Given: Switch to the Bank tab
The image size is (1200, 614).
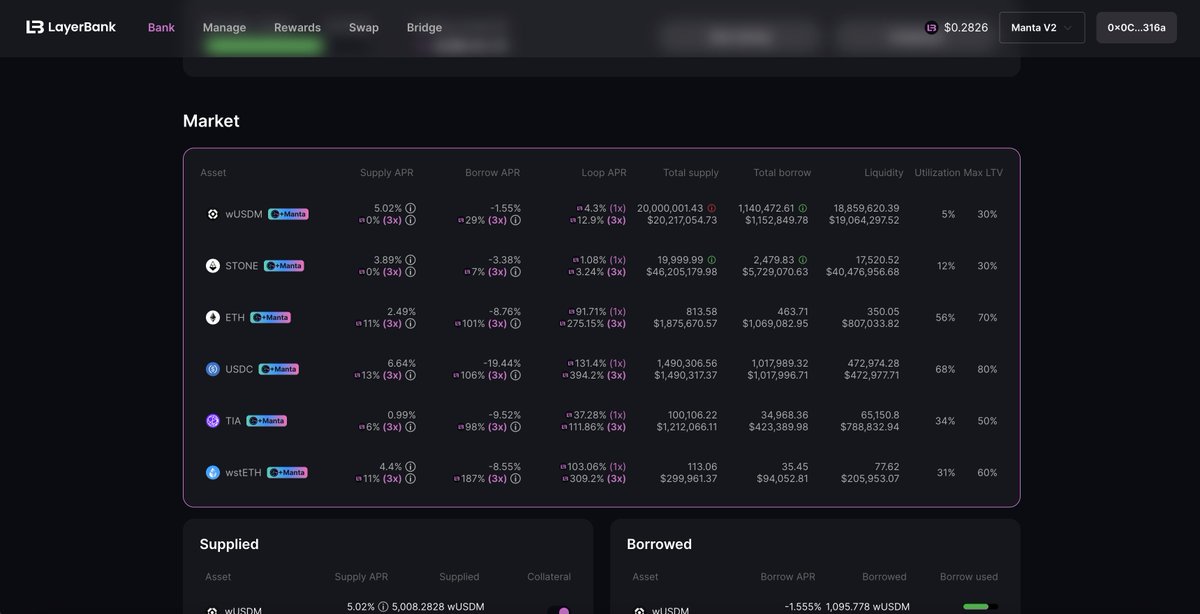Looking at the screenshot, I should pos(161,28).
